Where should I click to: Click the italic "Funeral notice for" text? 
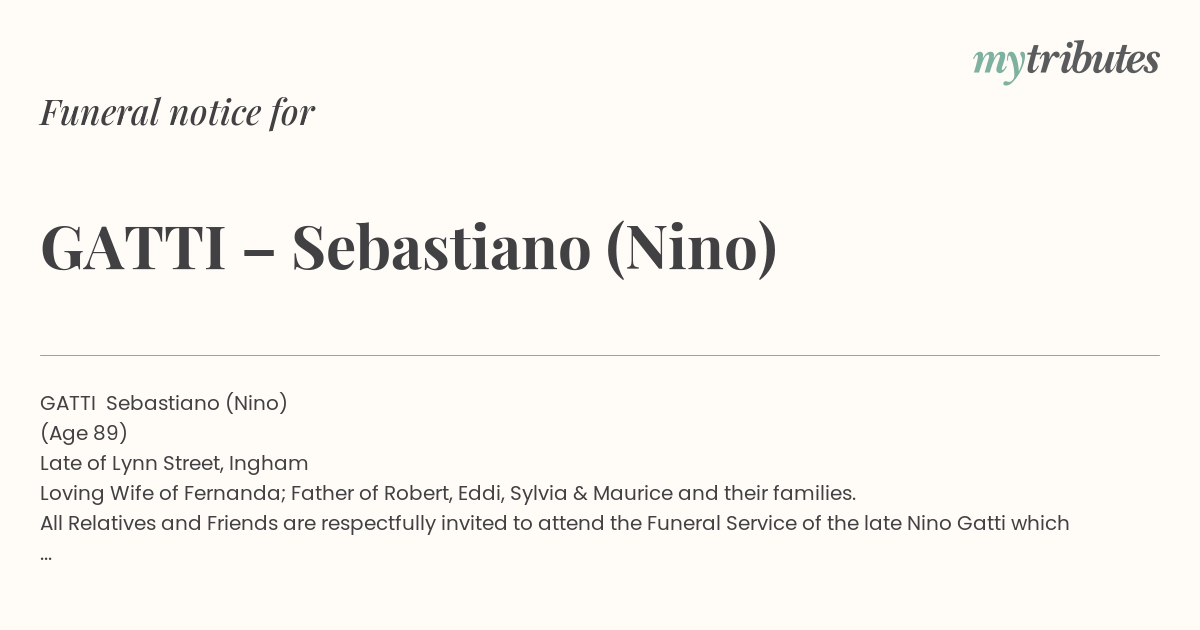click(x=178, y=113)
